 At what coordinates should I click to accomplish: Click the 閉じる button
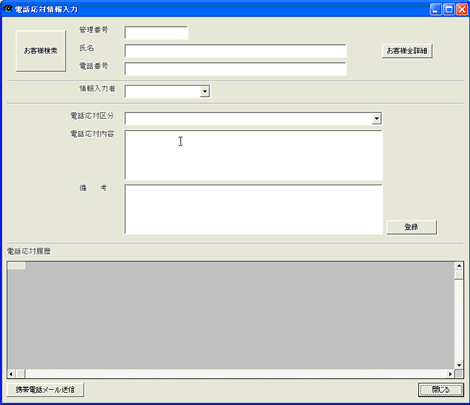coord(441,390)
